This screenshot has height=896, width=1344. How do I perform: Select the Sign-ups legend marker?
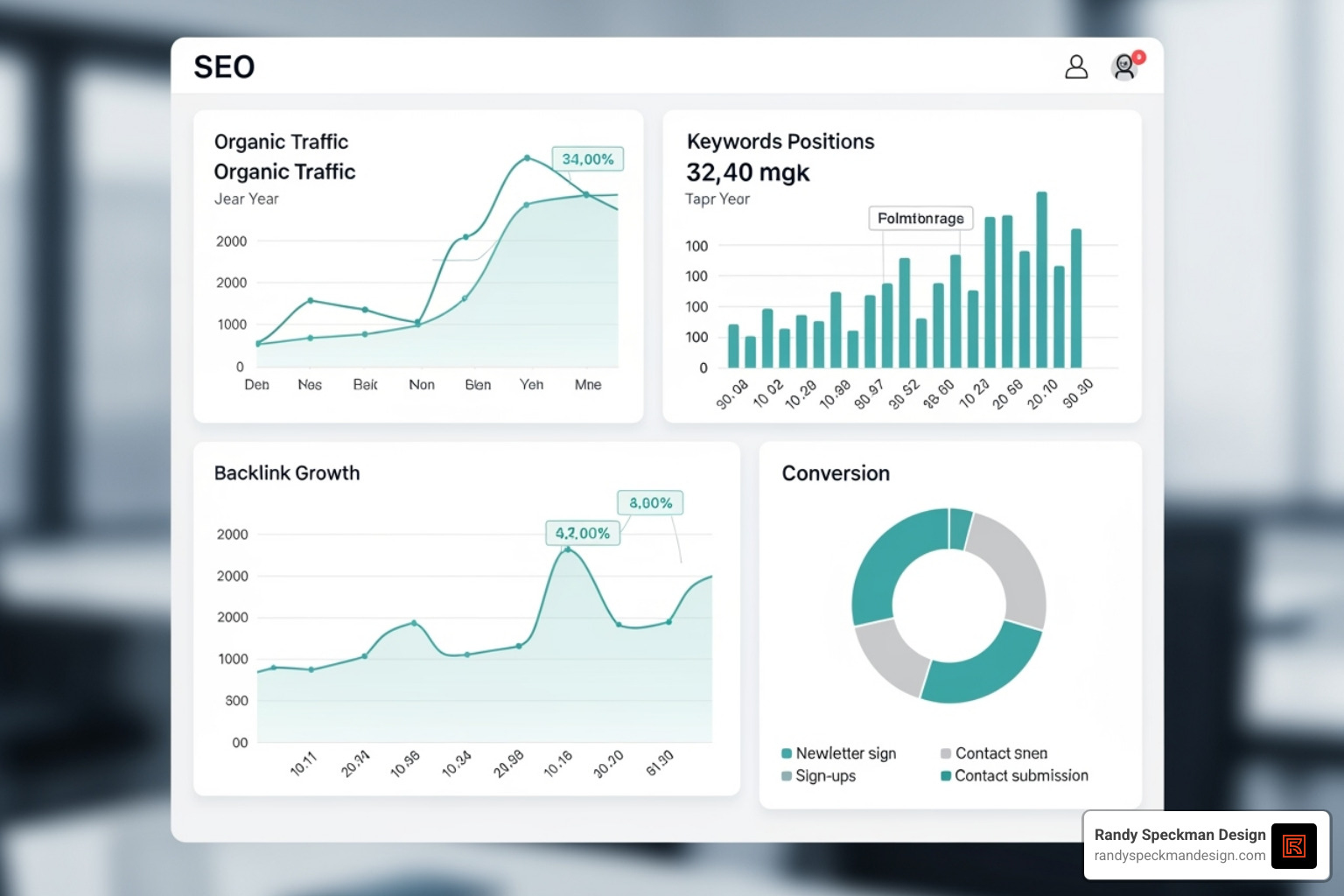787,776
